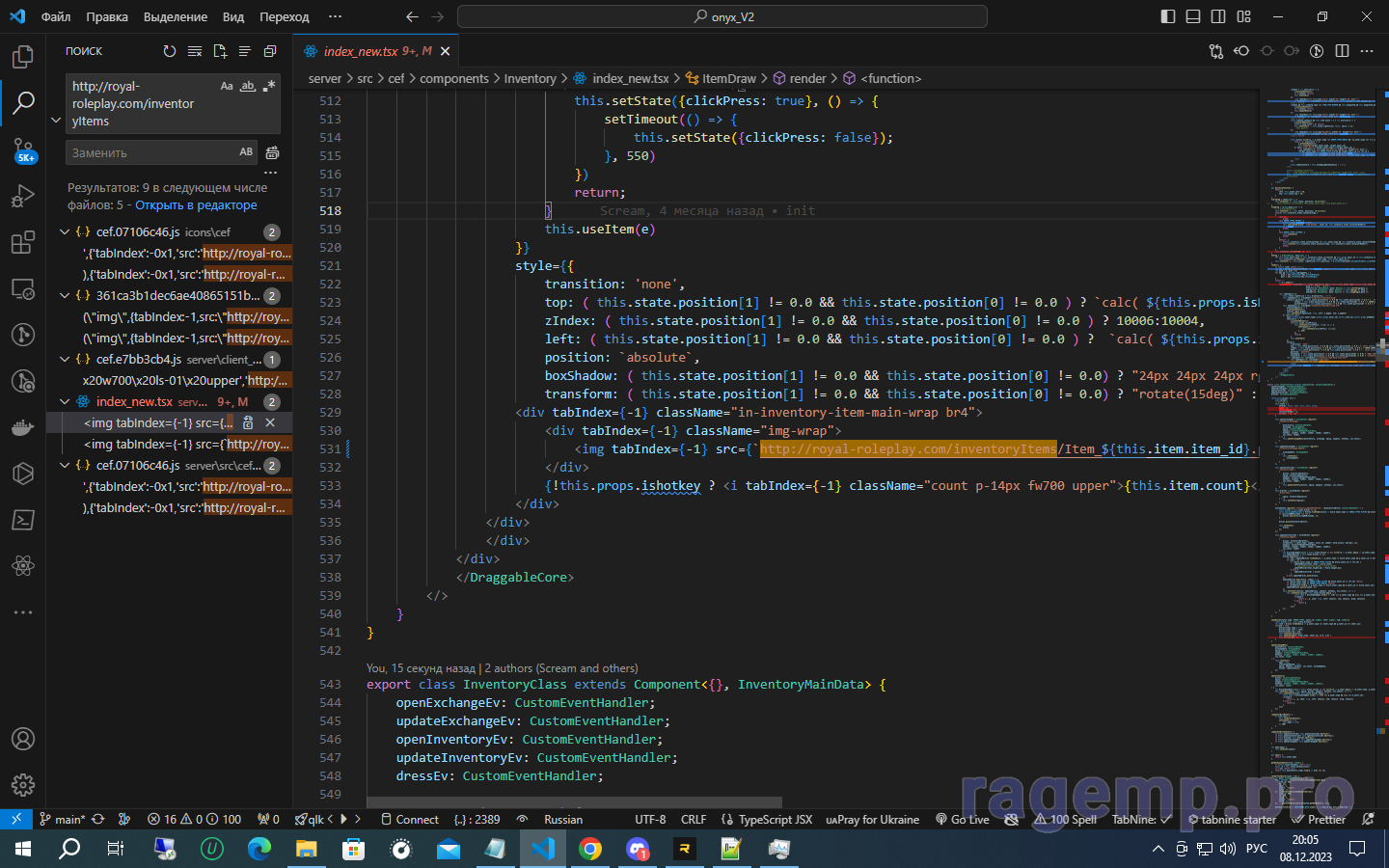This screenshot has height=868, width=1389.
Task: Refresh the search results
Action: coord(170,51)
